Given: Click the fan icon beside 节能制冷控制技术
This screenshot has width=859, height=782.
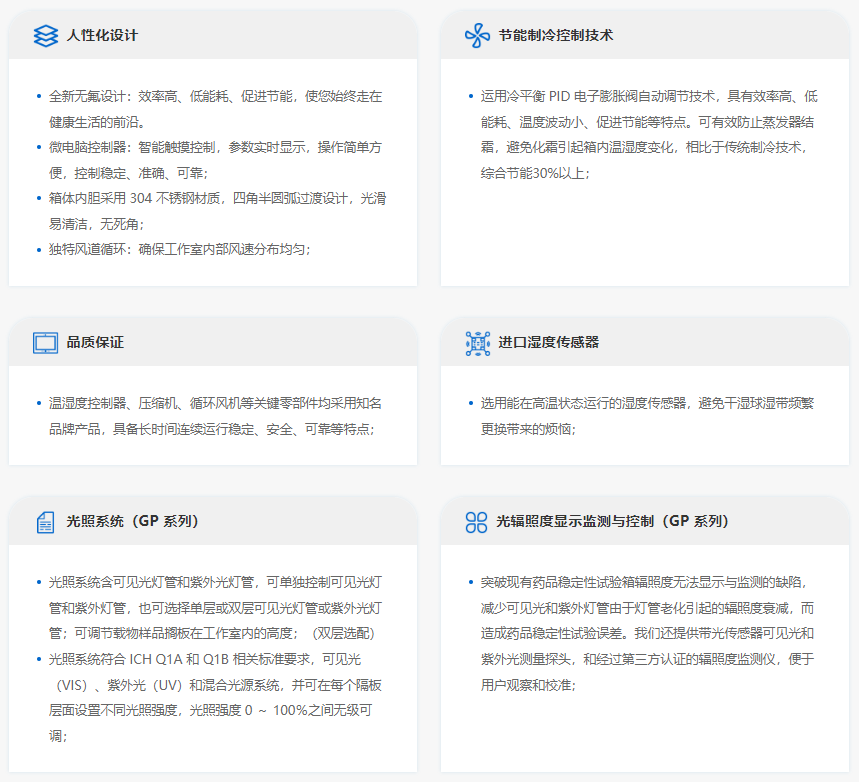Looking at the screenshot, I should coord(477,35).
